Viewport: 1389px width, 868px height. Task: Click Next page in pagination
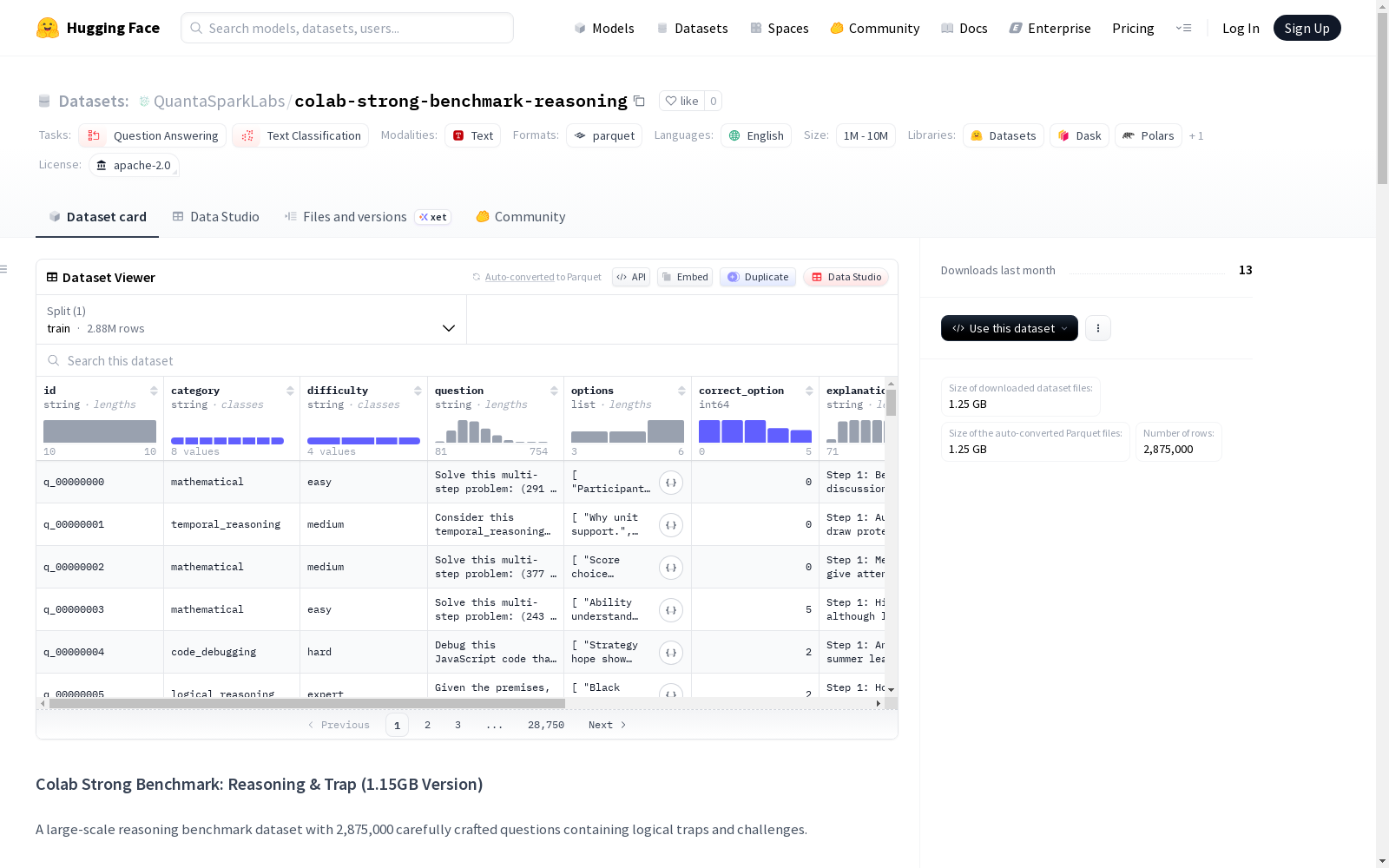[x=608, y=725]
